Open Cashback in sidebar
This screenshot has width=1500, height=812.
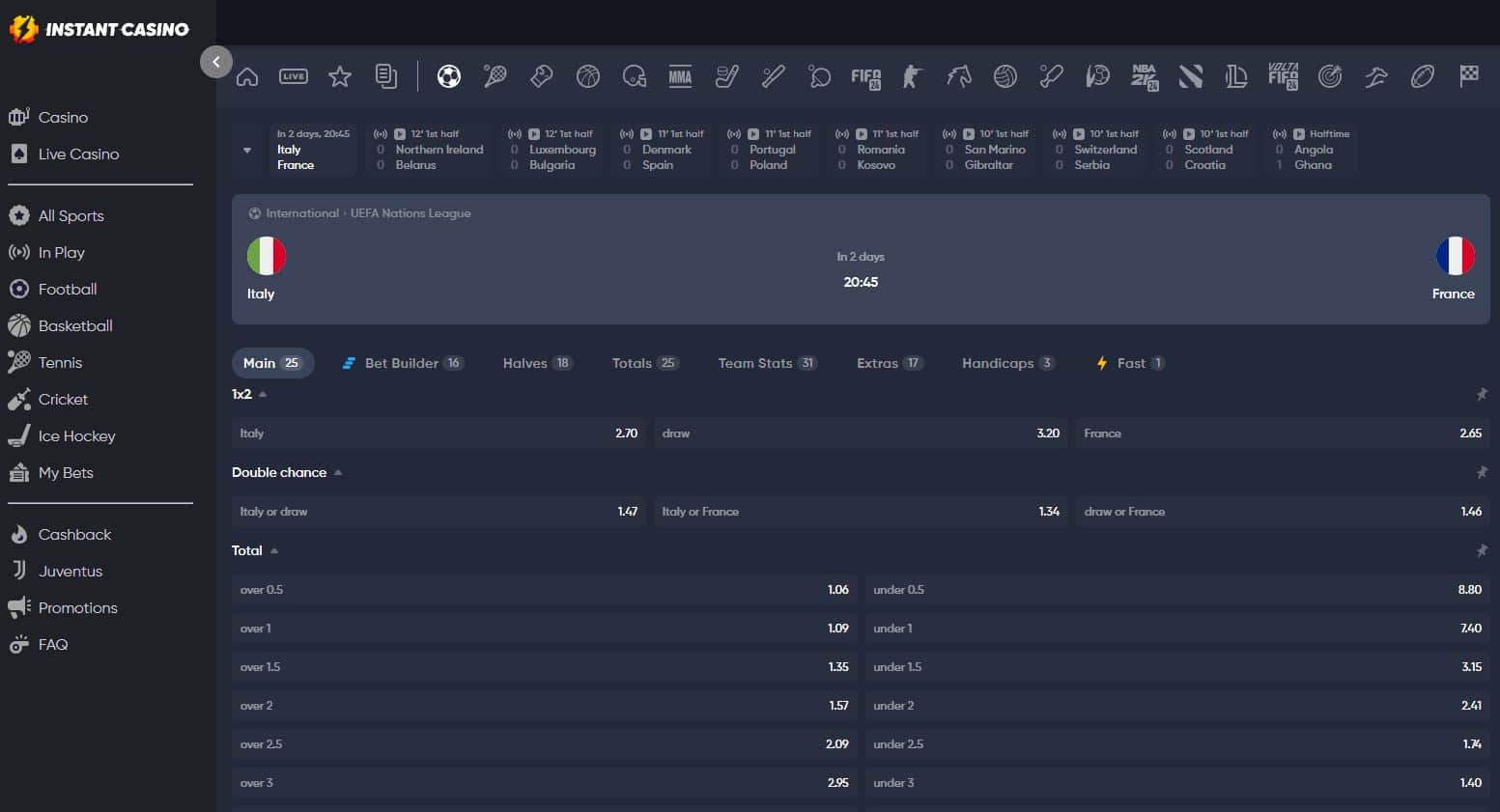pyautogui.click(x=74, y=534)
